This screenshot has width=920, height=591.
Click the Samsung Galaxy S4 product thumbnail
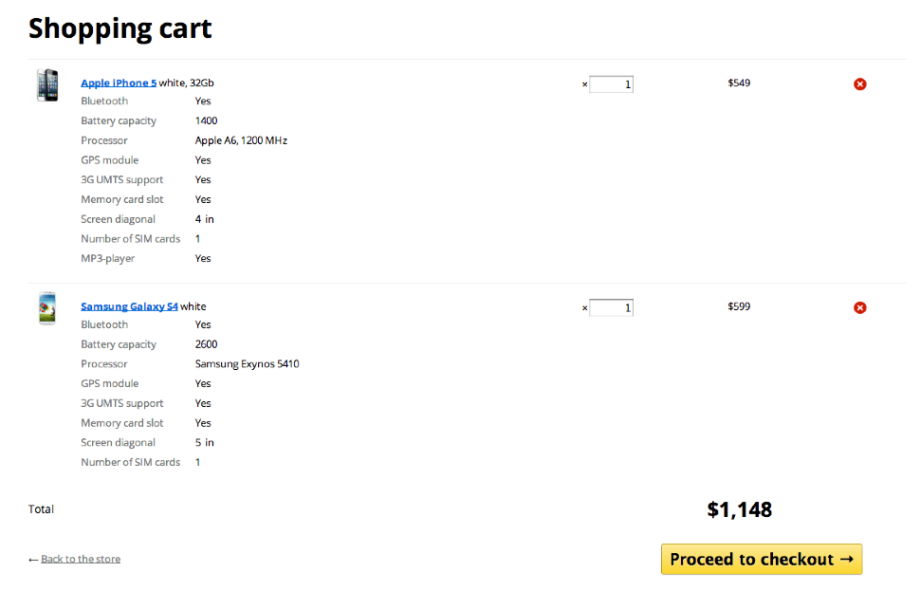coord(47,308)
